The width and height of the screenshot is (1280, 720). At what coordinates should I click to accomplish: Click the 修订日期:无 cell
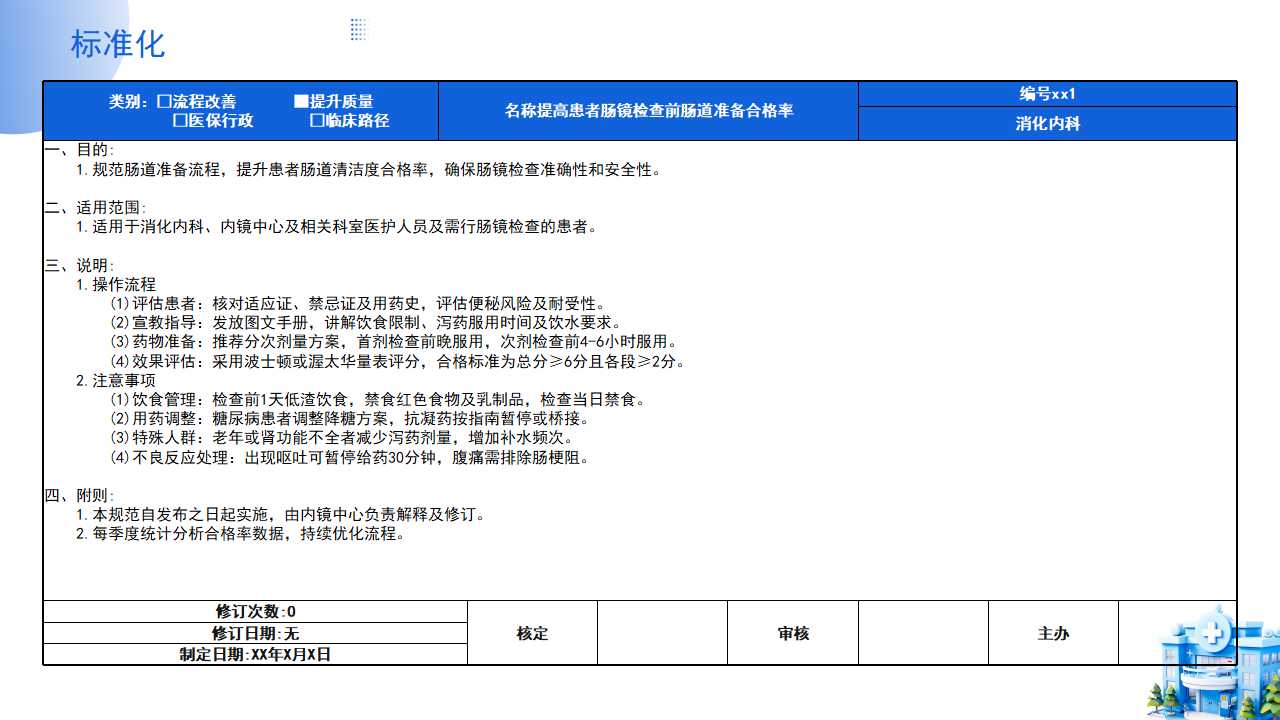255,633
